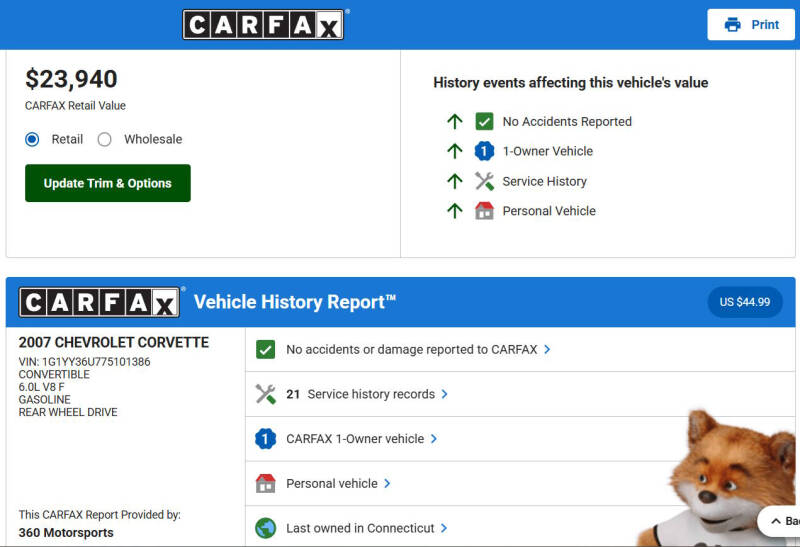Click the US $44.99 price button
The image size is (800, 547).
point(744,302)
